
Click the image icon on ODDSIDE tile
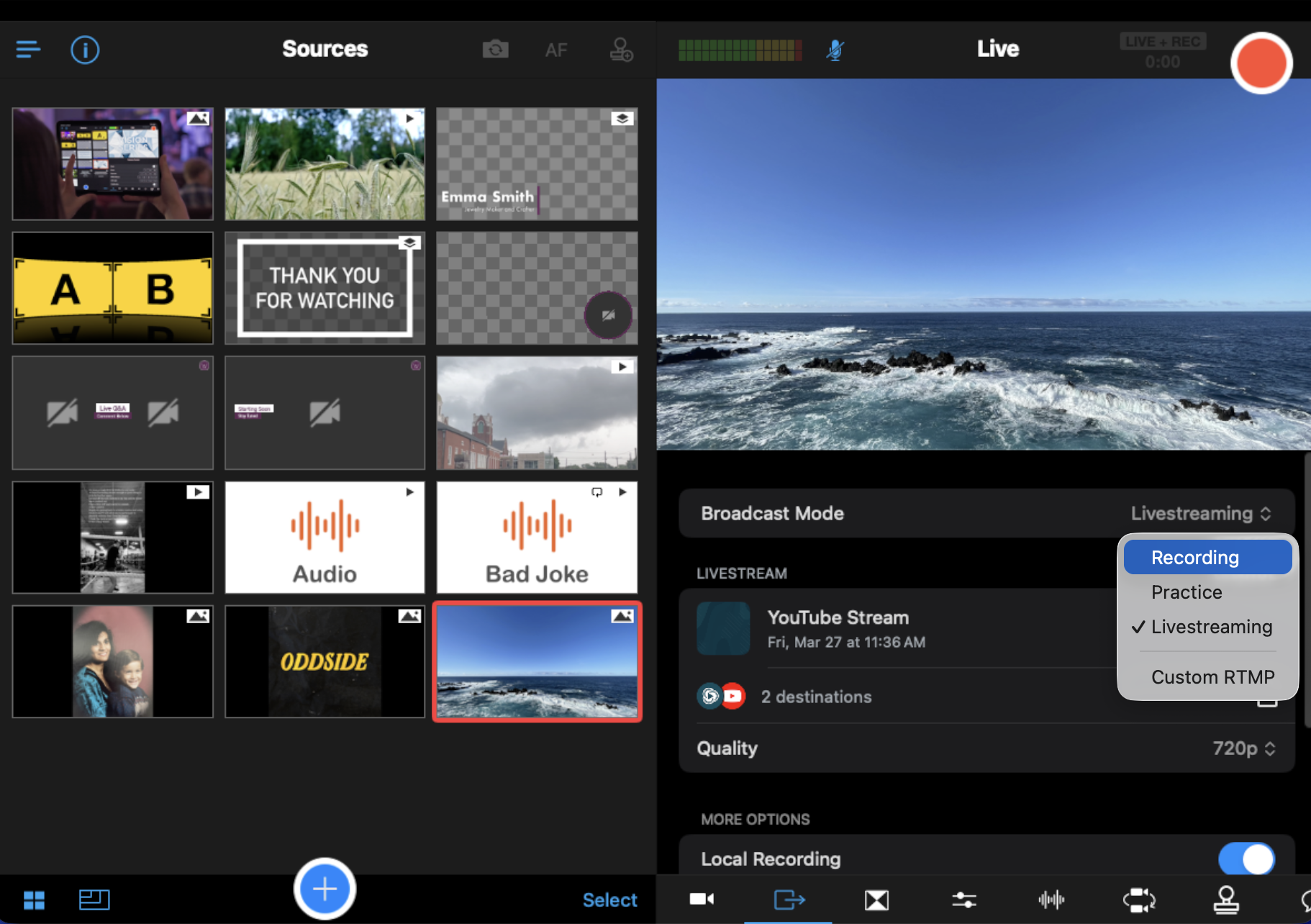(x=409, y=616)
